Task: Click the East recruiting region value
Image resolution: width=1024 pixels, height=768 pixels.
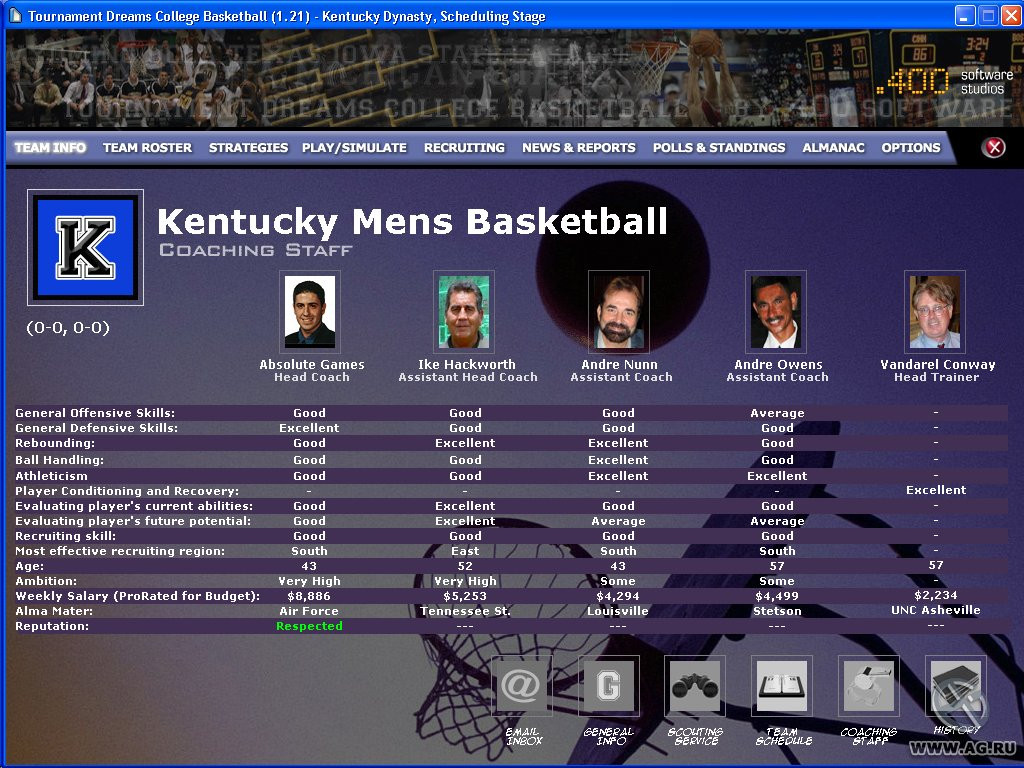Action: click(x=465, y=551)
